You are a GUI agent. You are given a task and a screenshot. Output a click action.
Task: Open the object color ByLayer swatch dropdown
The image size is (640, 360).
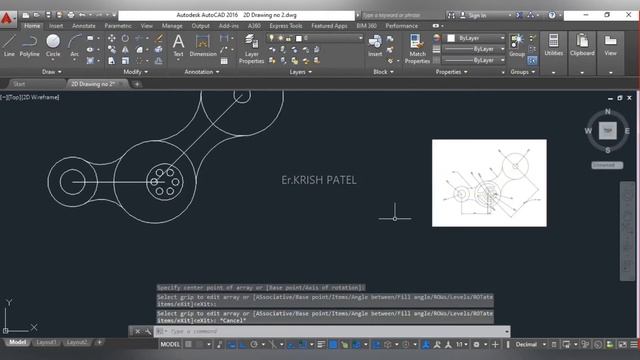tap(475, 38)
